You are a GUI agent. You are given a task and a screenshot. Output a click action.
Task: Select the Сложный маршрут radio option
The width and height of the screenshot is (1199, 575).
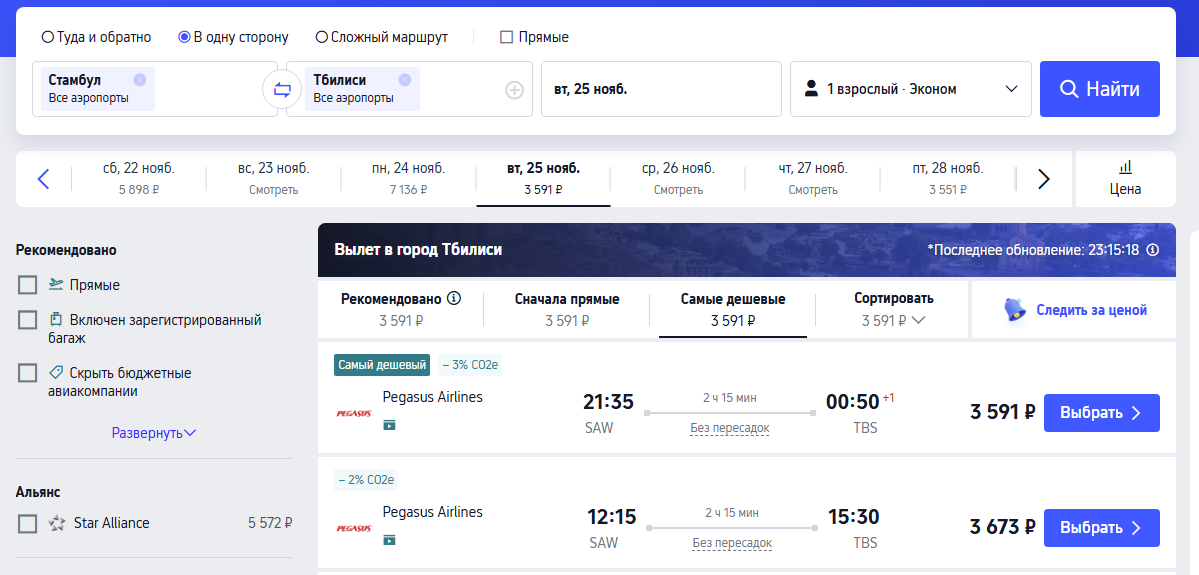tap(322, 37)
